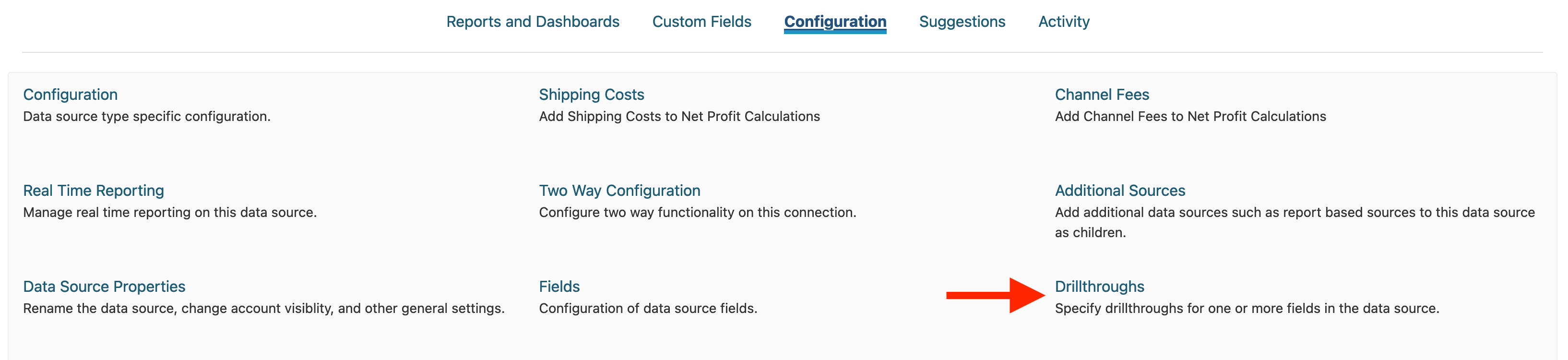The height and width of the screenshot is (360, 1568).
Task: Open Data Source Properties
Action: pyautogui.click(x=104, y=286)
